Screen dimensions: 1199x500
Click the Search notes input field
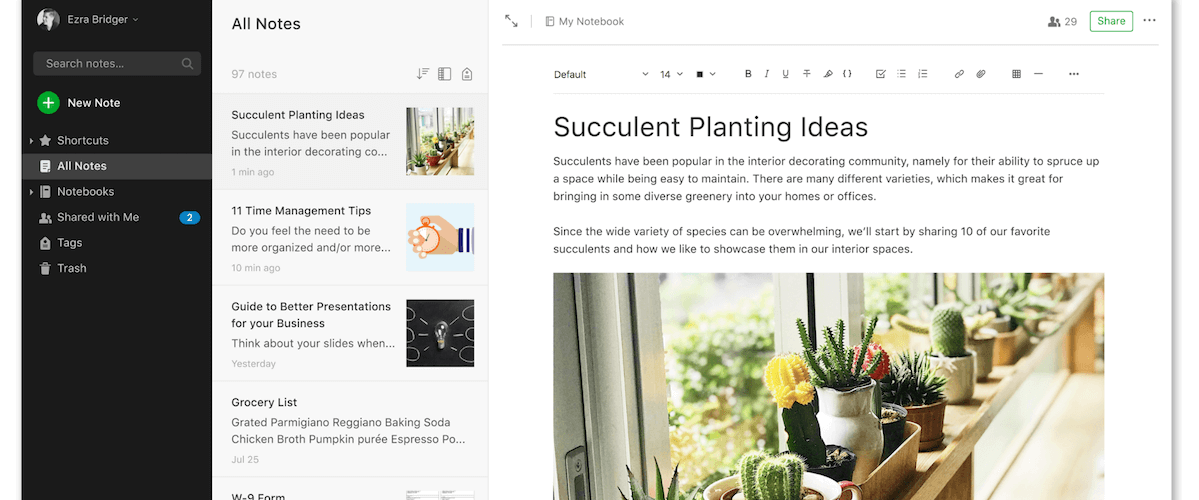pos(117,63)
